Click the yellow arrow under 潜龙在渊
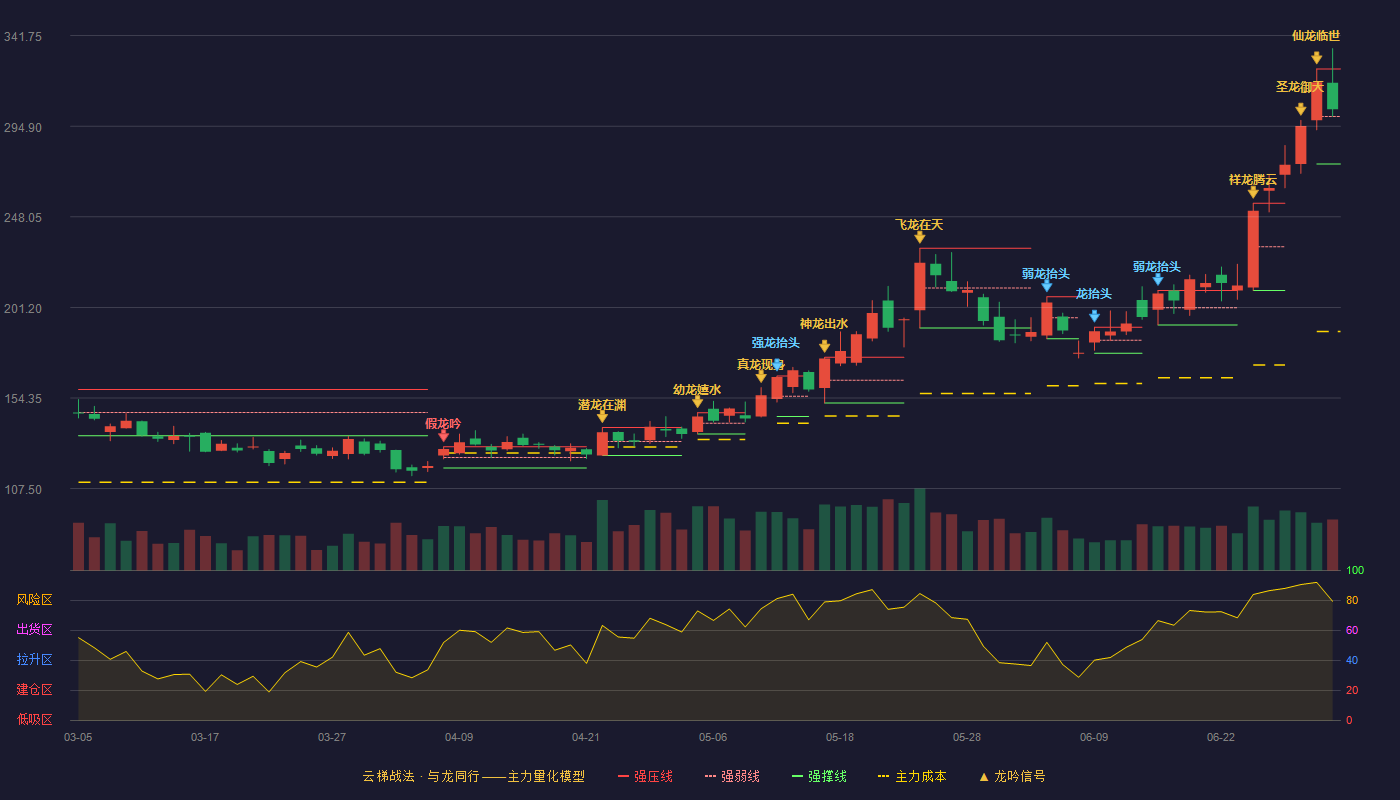 (x=602, y=417)
